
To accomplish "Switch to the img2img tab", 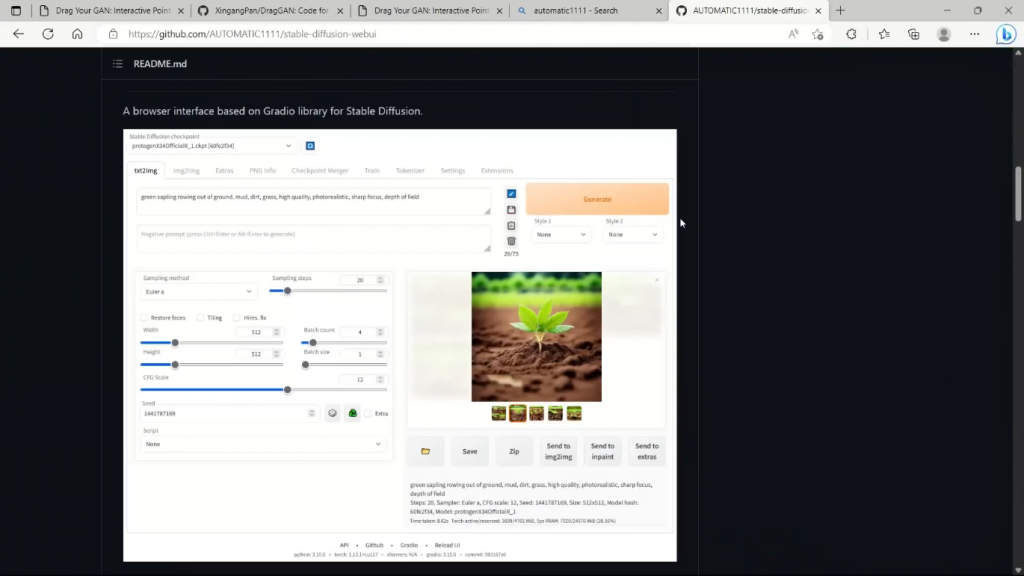I will pos(186,170).
